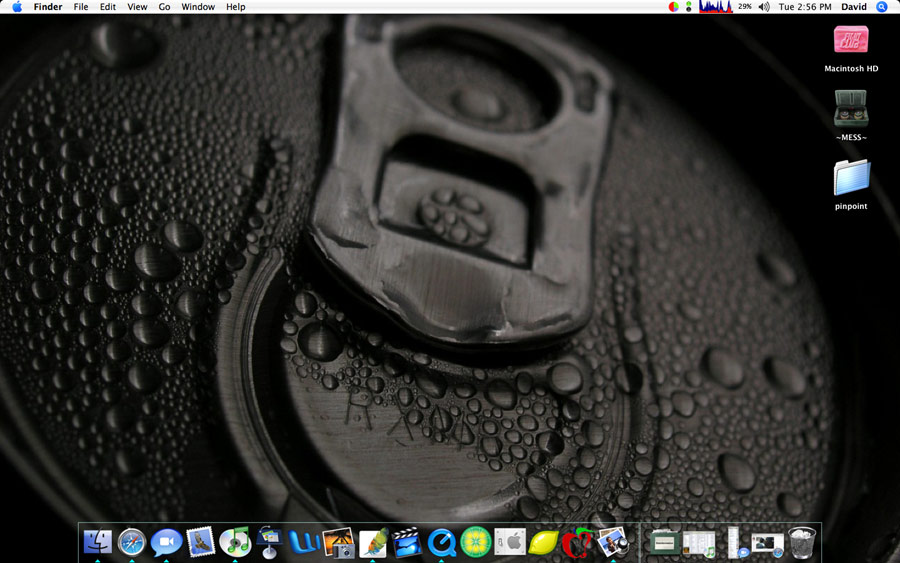The width and height of the screenshot is (900, 563).
Task: Click the CPU activity graph in menu bar
Action: [x=715, y=7]
